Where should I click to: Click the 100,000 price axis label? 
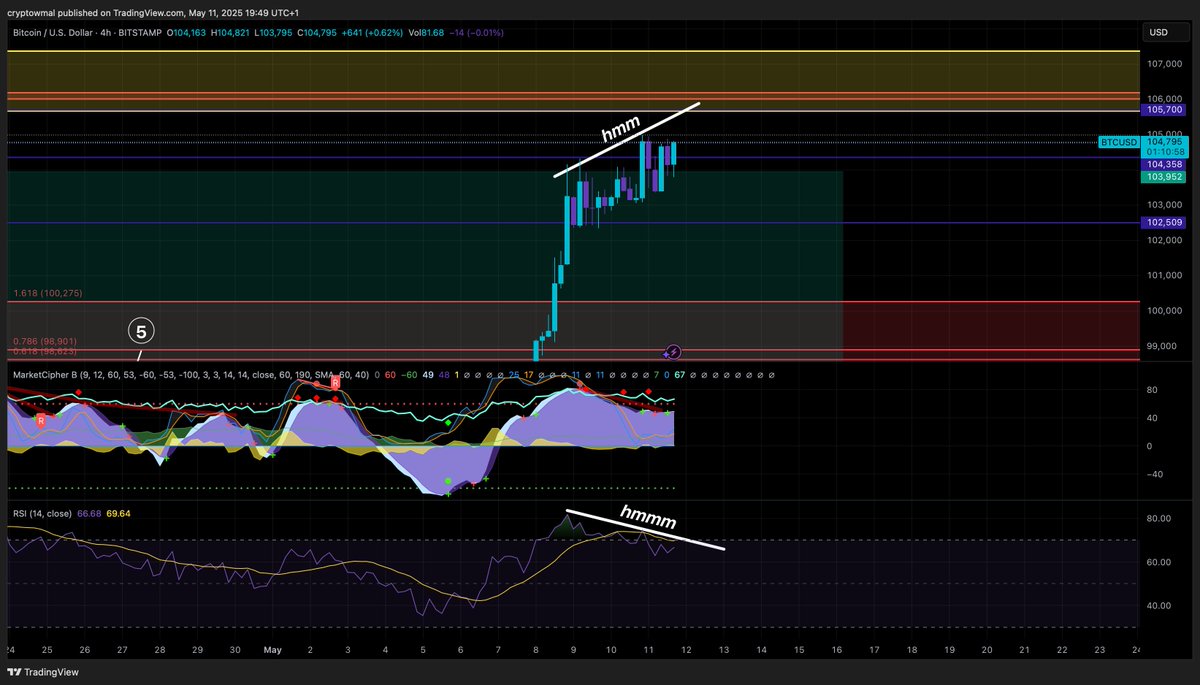[1164, 311]
